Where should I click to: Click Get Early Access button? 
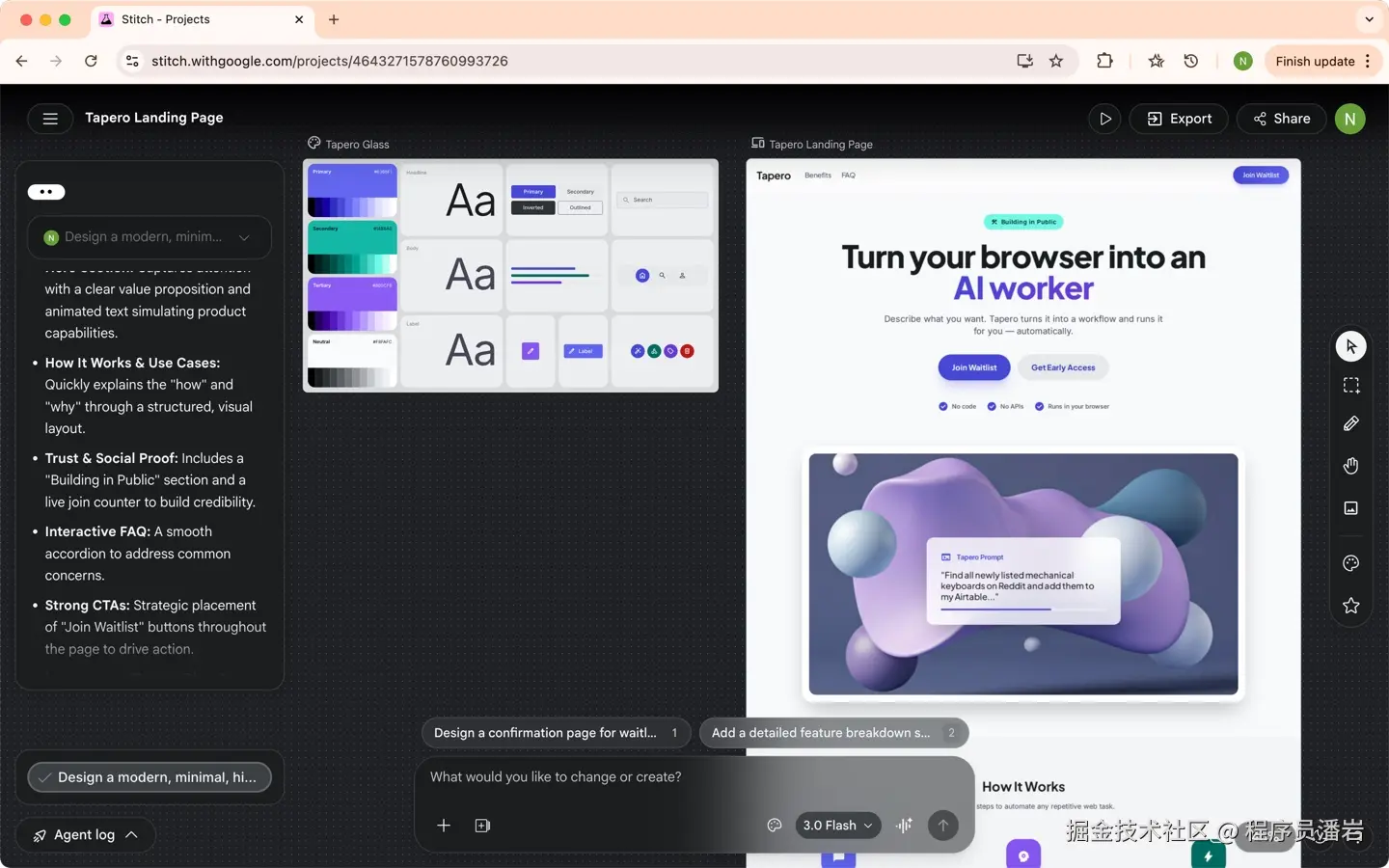(1063, 367)
